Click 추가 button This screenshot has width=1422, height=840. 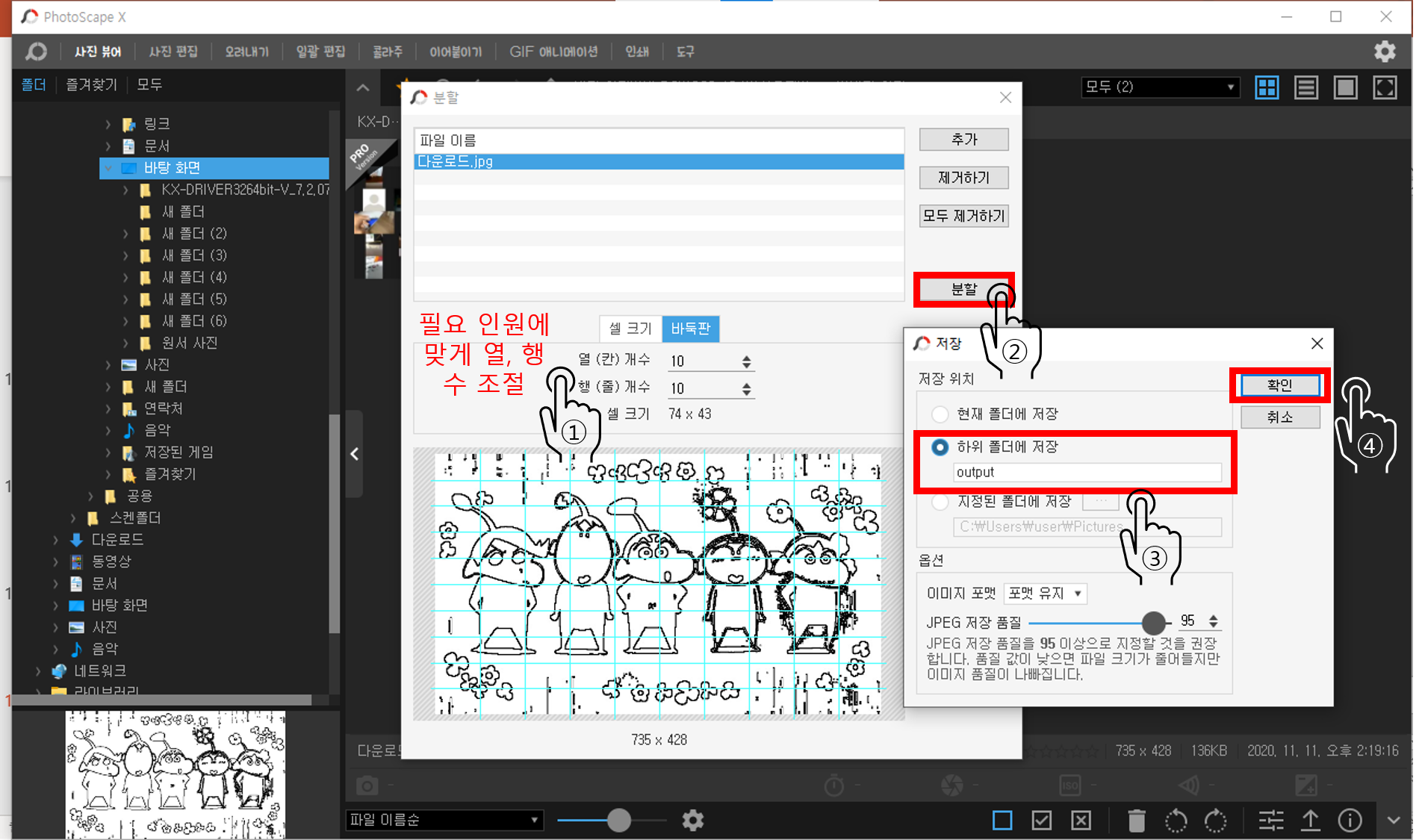pos(963,140)
